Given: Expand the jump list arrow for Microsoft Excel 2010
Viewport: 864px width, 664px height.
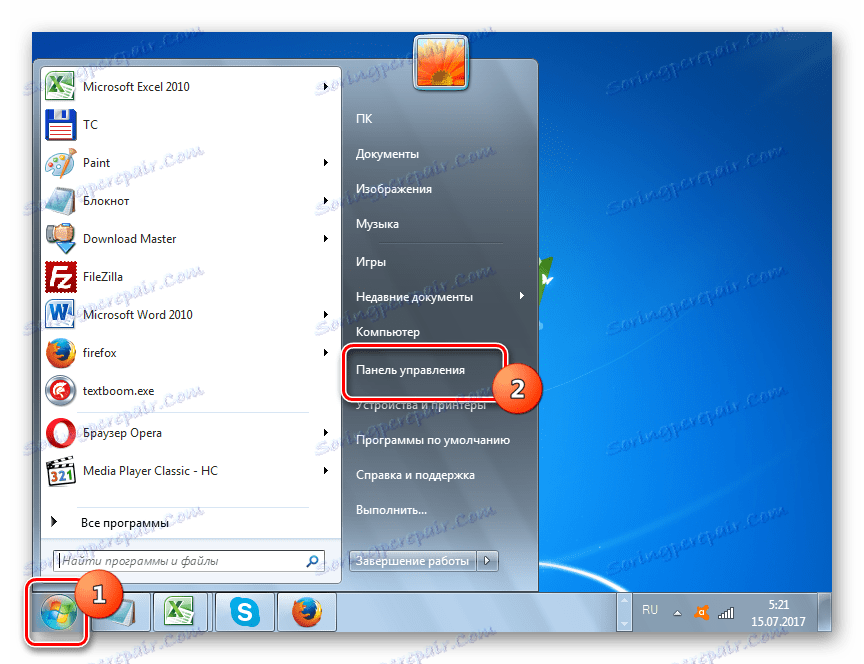Looking at the screenshot, I should (x=326, y=87).
